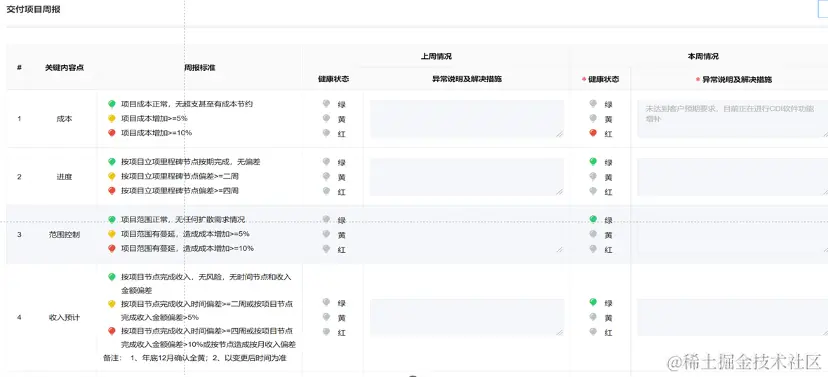
Task: Choose this week yellow status for 进度
Action: pos(593,177)
